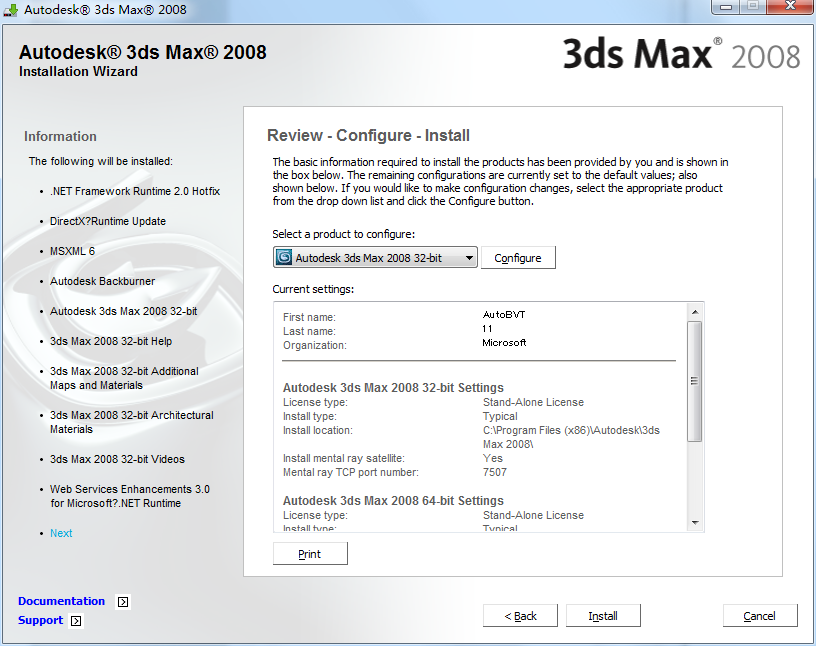816x646 pixels.
Task: Open the product selection dropdown
Action: point(375,258)
